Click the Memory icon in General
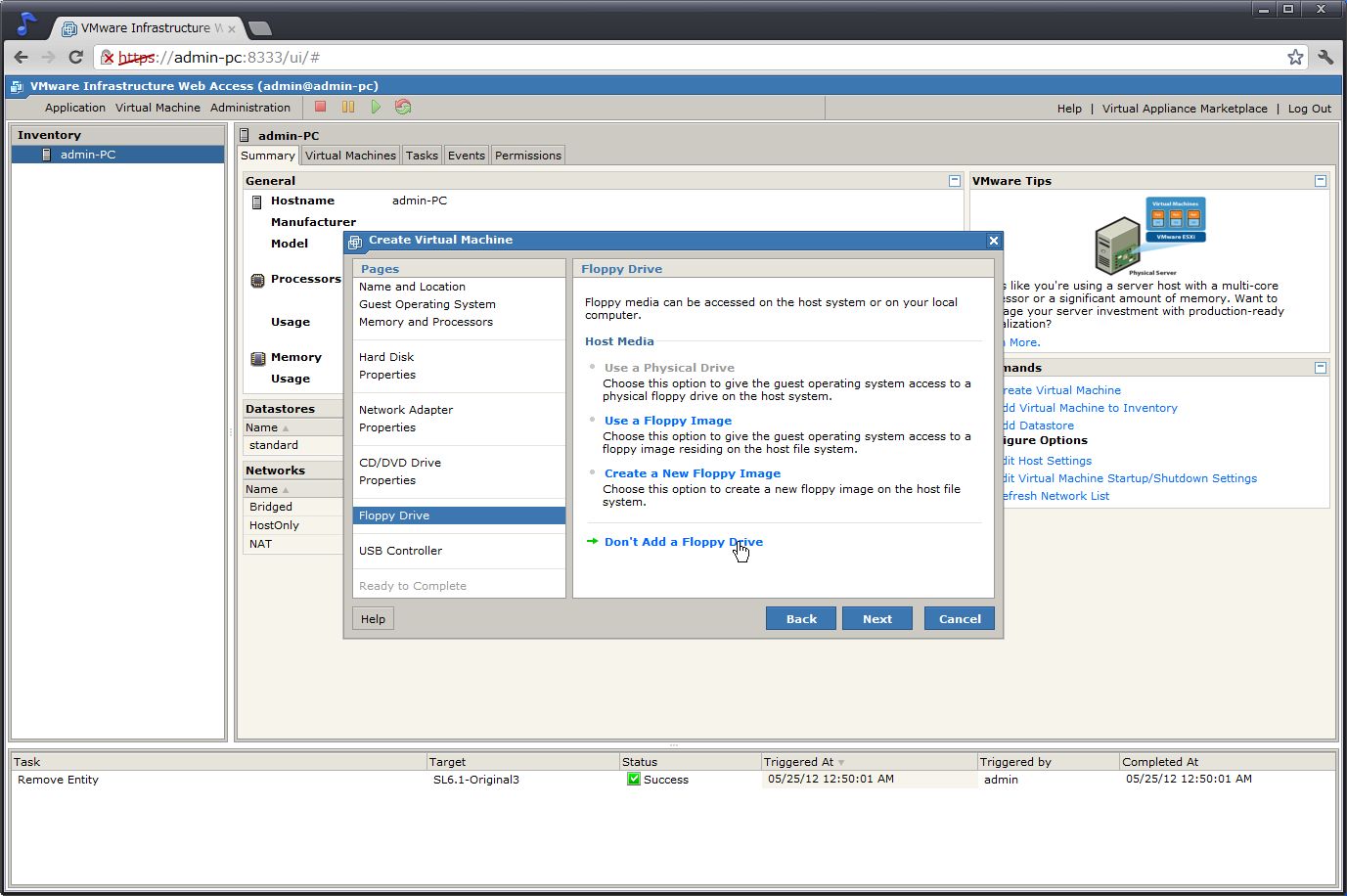Image resolution: width=1347 pixels, height=896 pixels. (x=257, y=358)
